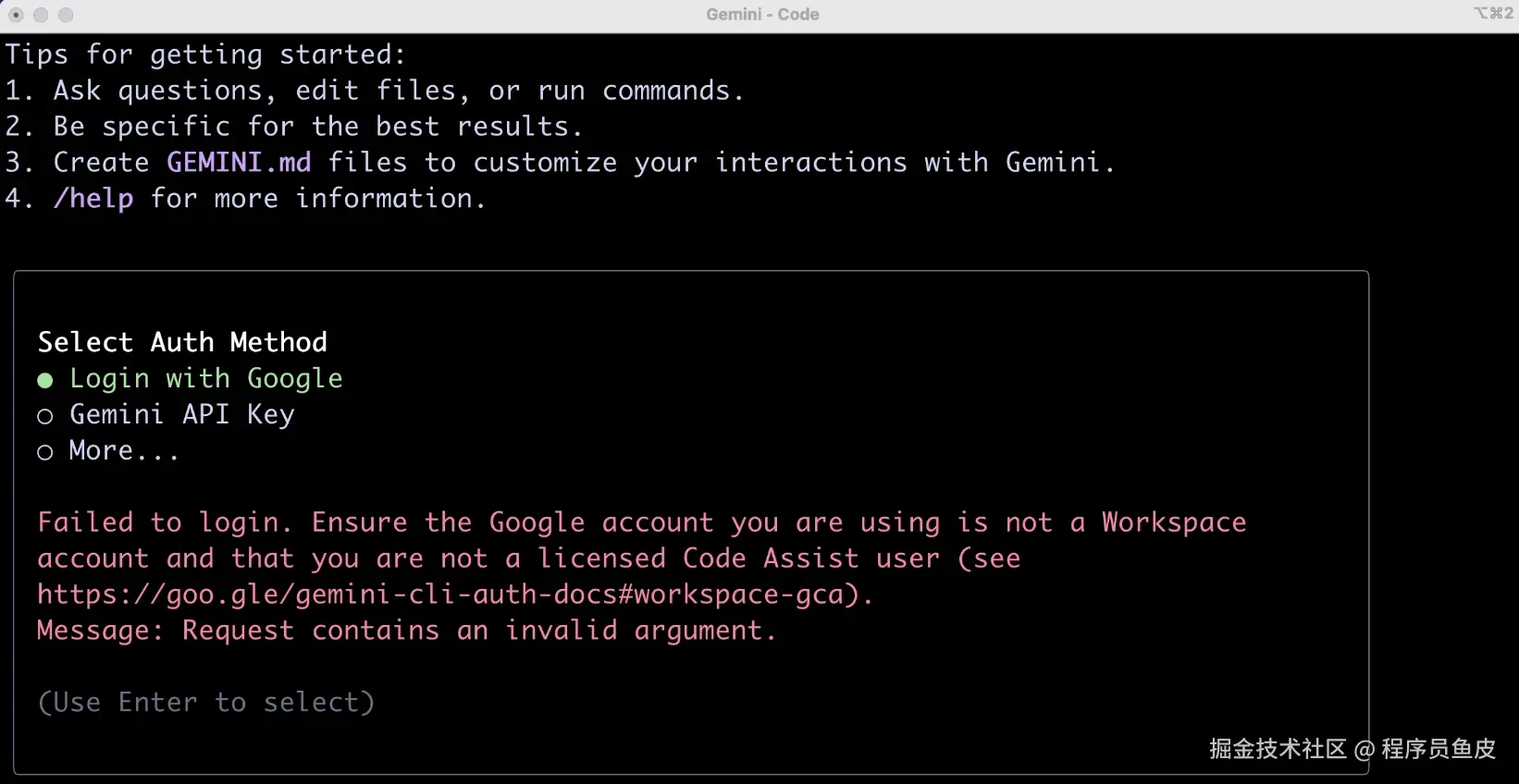Click the (Use Enter to select) hint
Viewport: 1519px width, 784px height.
[206, 703]
